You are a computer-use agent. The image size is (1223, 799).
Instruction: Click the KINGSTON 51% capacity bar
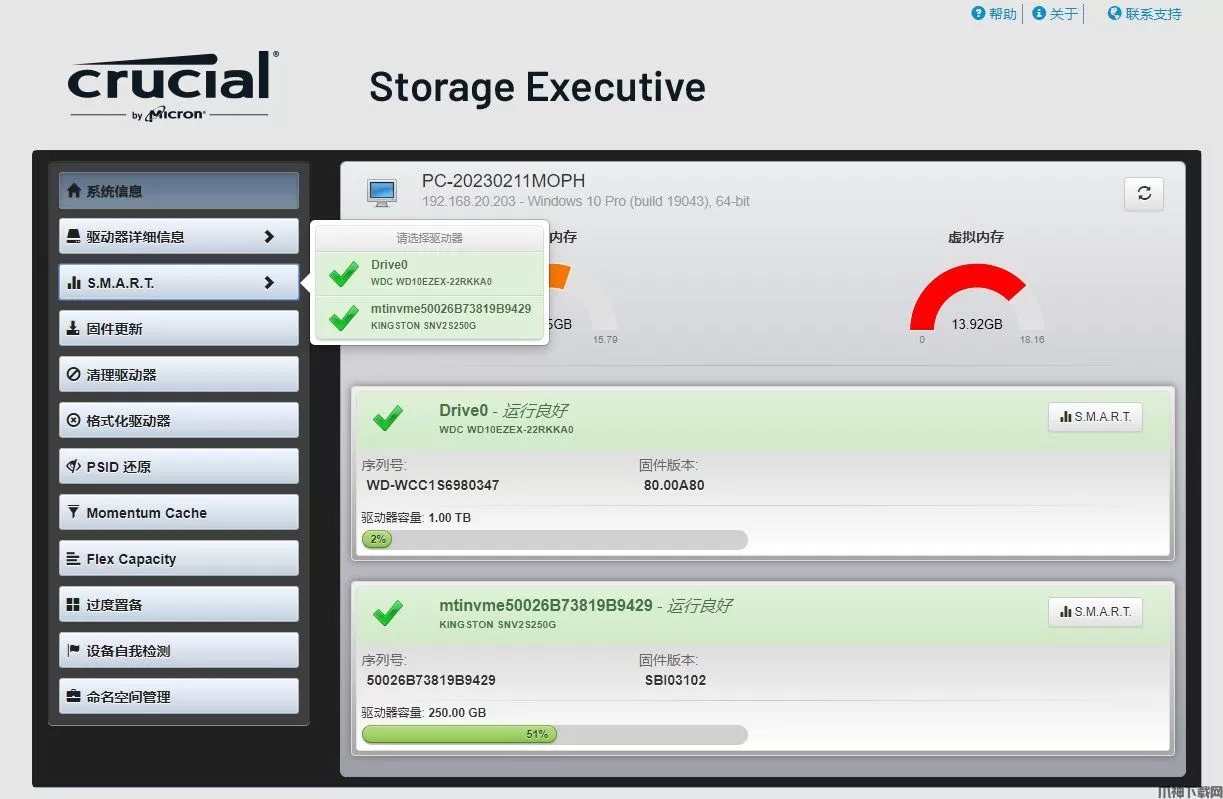tap(554, 734)
